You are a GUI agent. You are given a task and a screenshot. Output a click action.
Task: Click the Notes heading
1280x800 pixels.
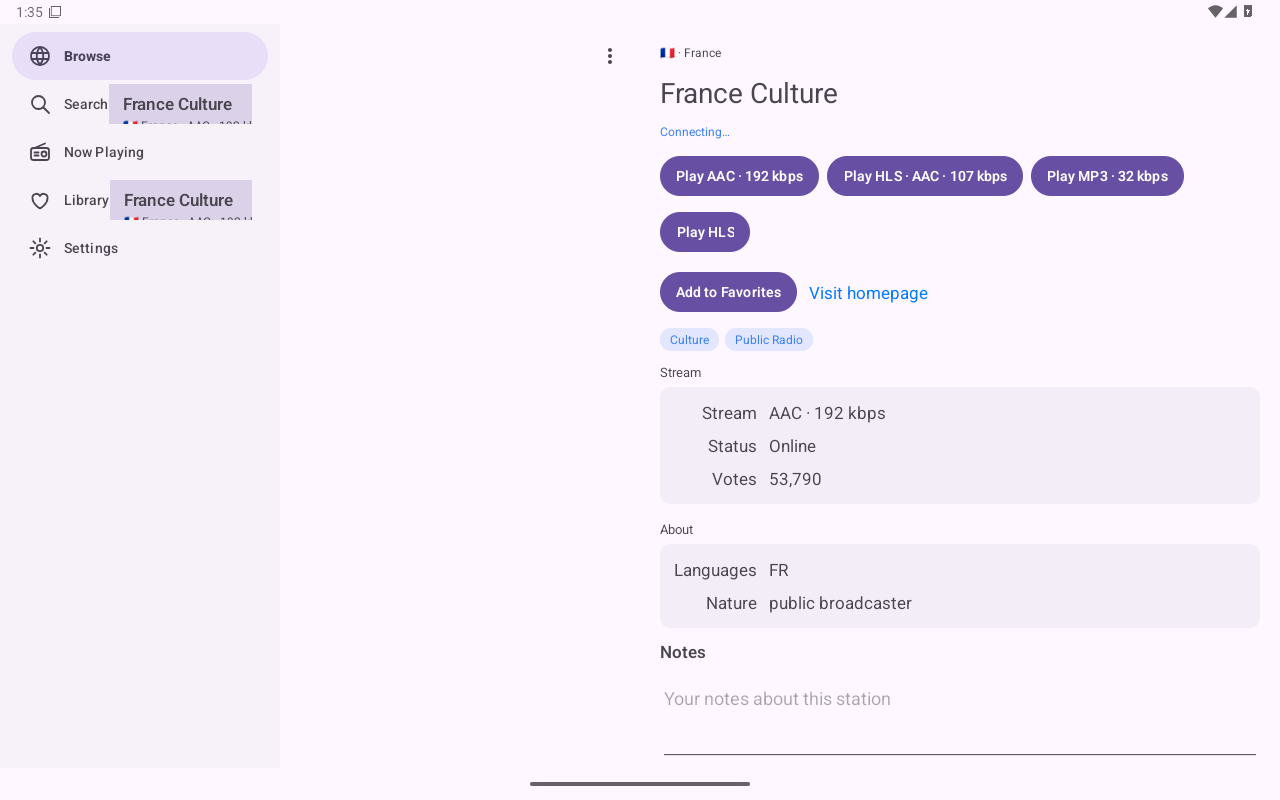click(x=683, y=652)
